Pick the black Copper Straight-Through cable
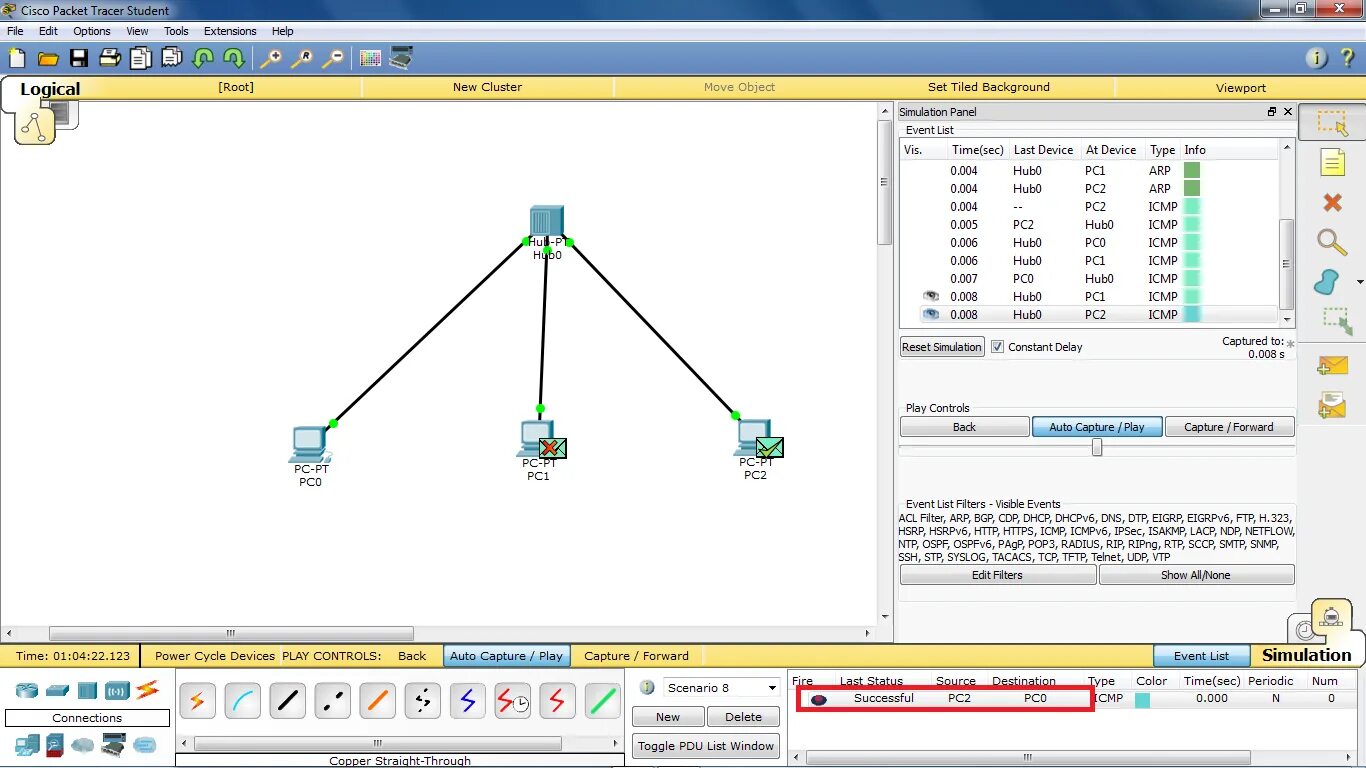 [x=287, y=701]
